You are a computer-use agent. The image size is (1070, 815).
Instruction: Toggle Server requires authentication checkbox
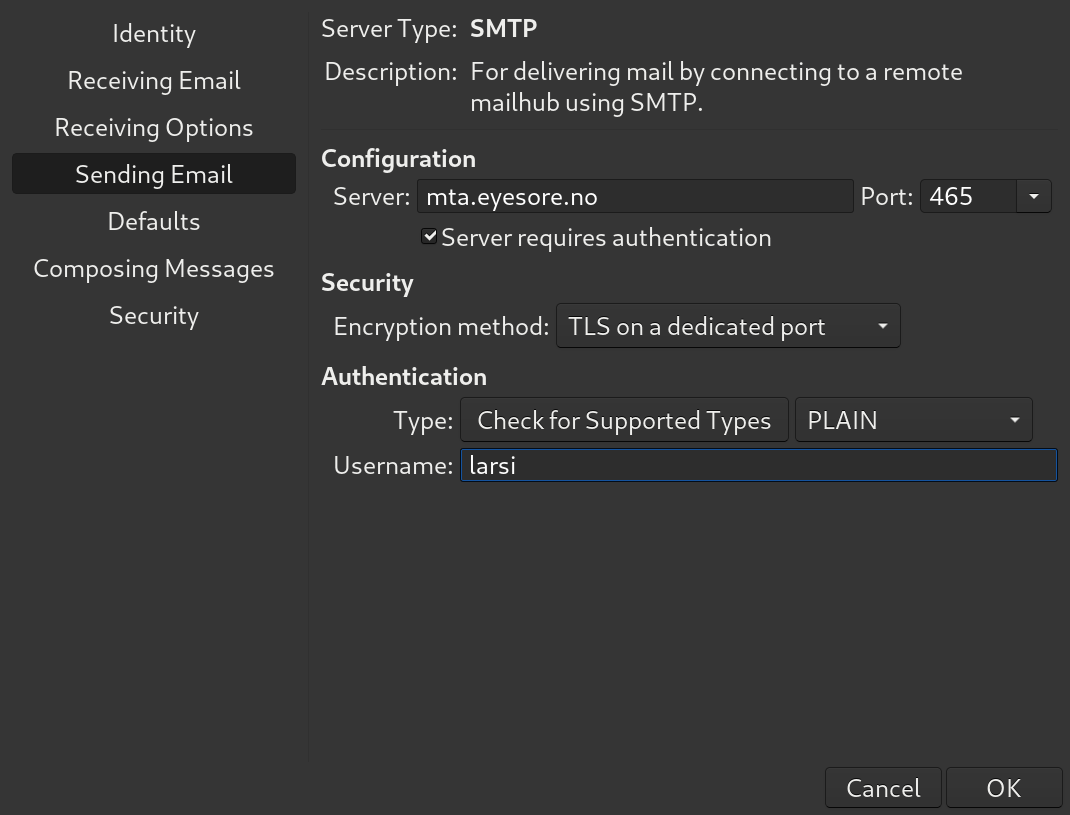coord(429,237)
